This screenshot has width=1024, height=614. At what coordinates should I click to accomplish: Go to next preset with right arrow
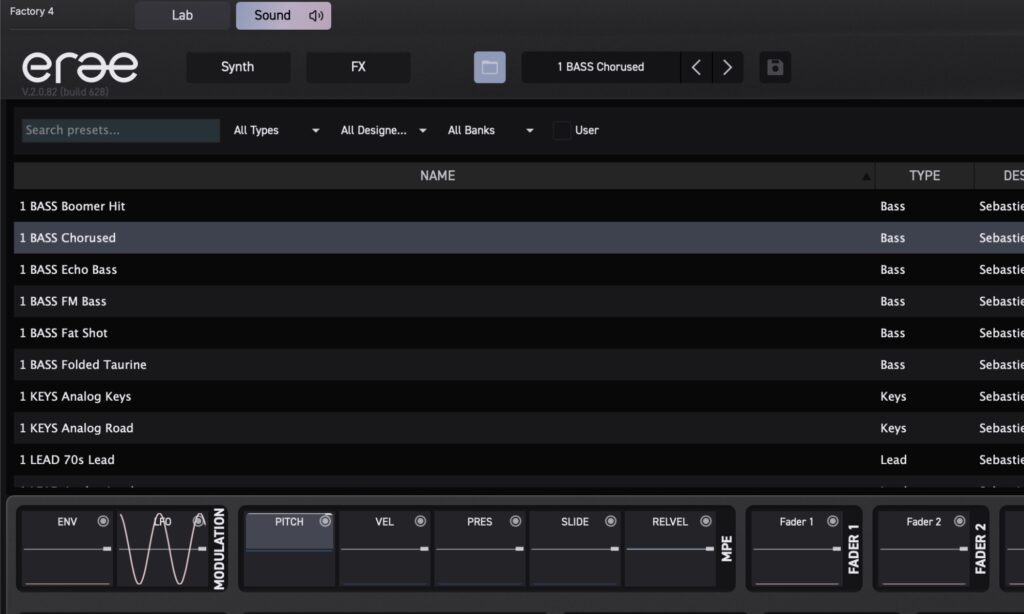coord(728,67)
